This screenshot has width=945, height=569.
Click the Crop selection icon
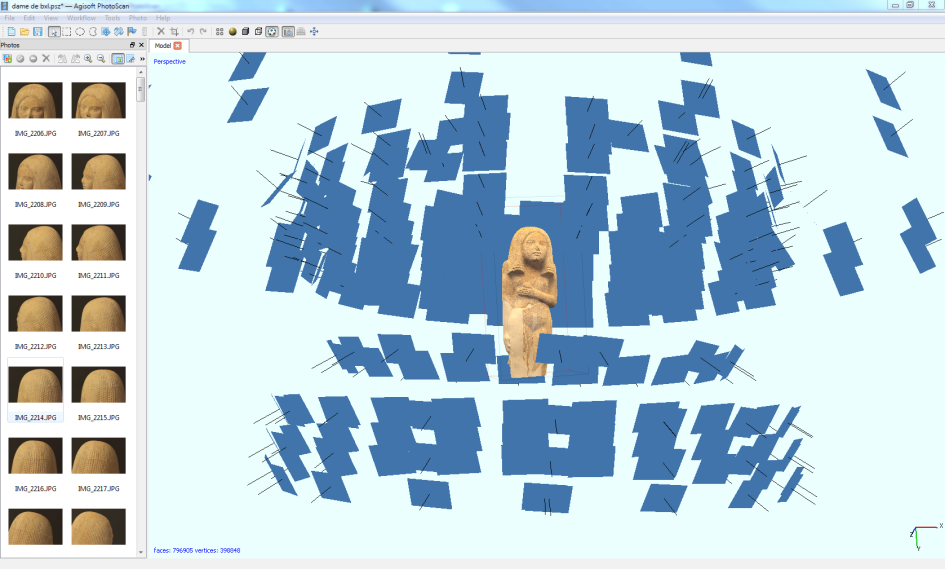click(174, 32)
